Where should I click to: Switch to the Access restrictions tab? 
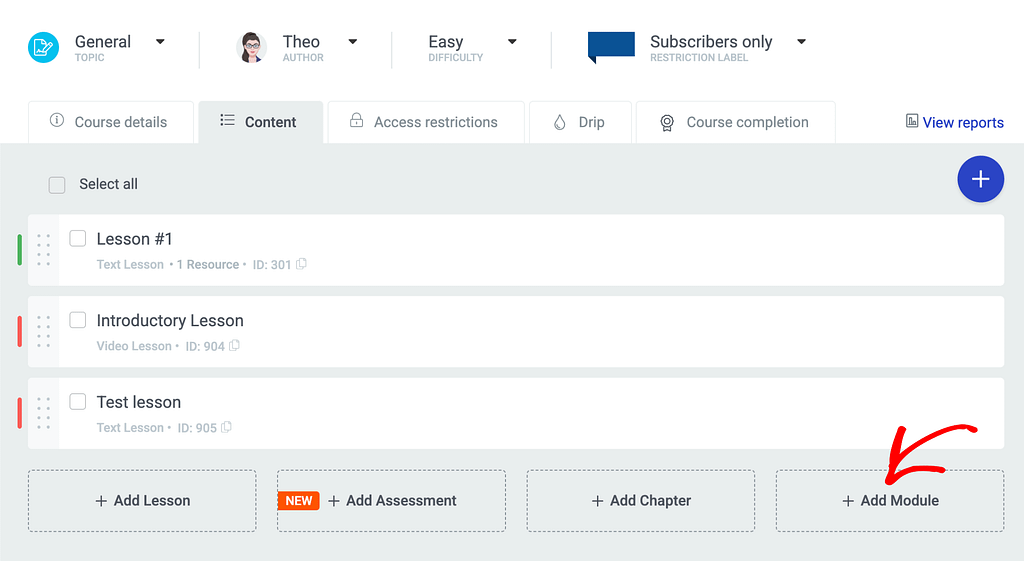click(424, 122)
